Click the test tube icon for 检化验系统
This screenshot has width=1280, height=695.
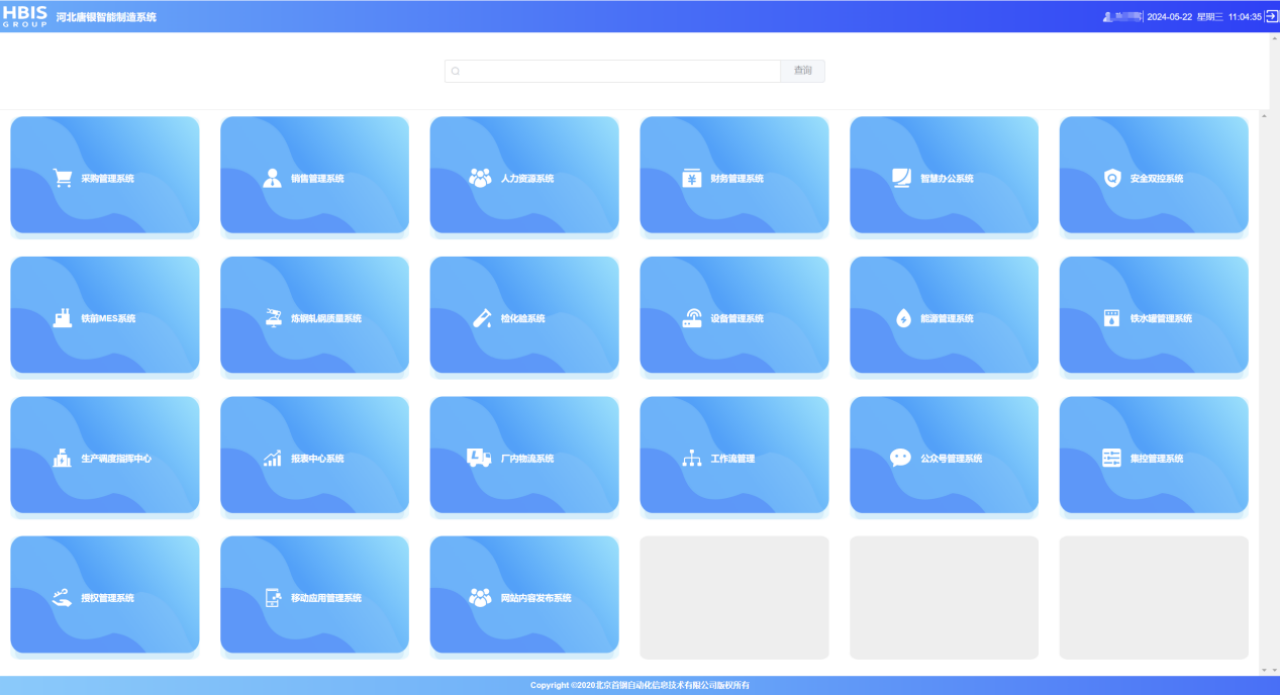click(481, 318)
